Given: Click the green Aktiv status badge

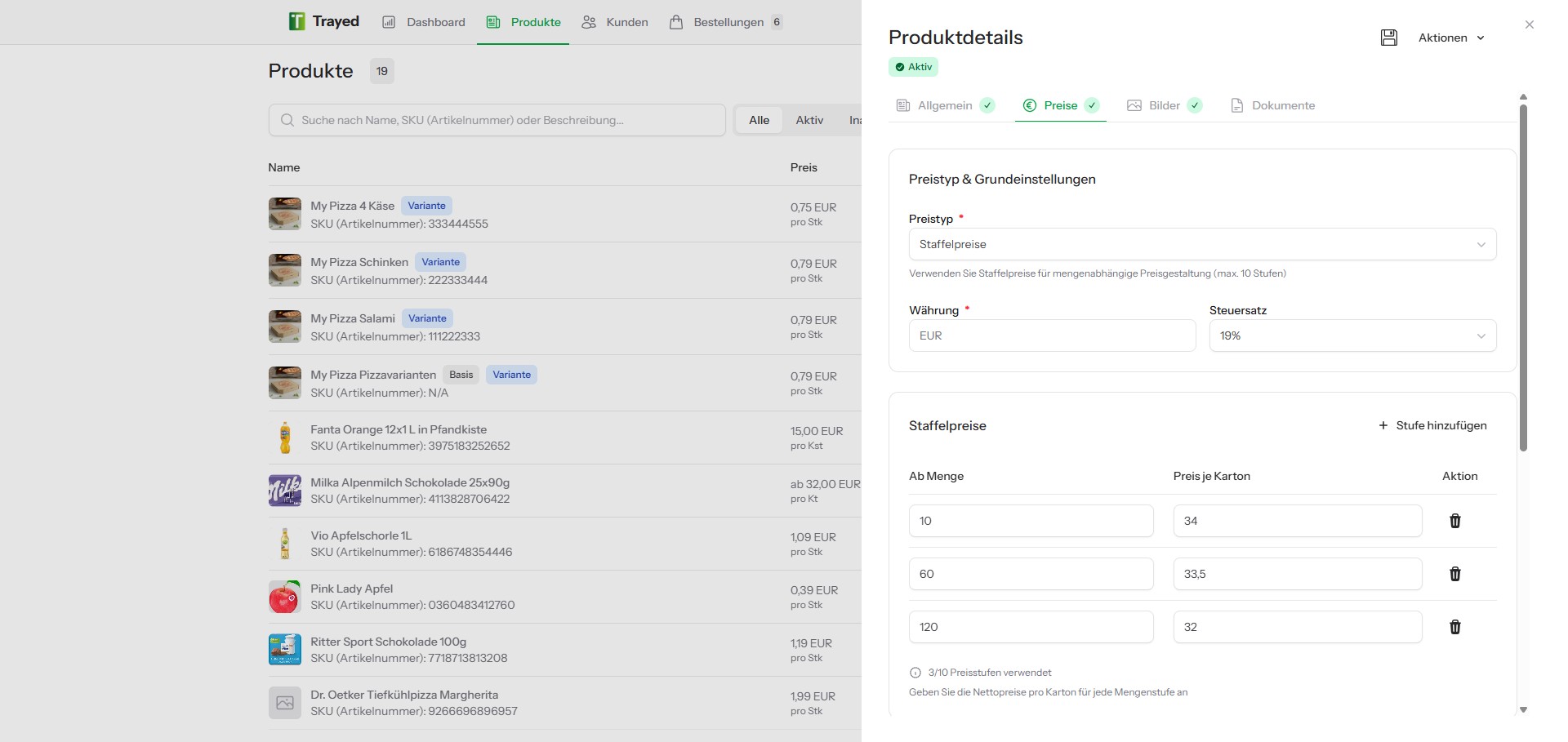Looking at the screenshot, I should (913, 67).
